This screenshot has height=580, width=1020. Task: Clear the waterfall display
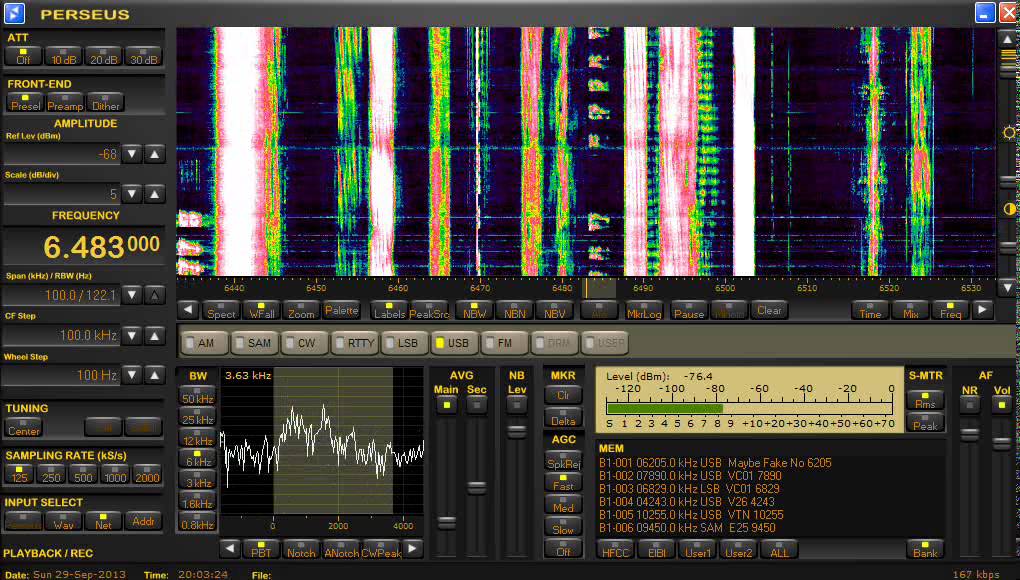[x=769, y=310]
